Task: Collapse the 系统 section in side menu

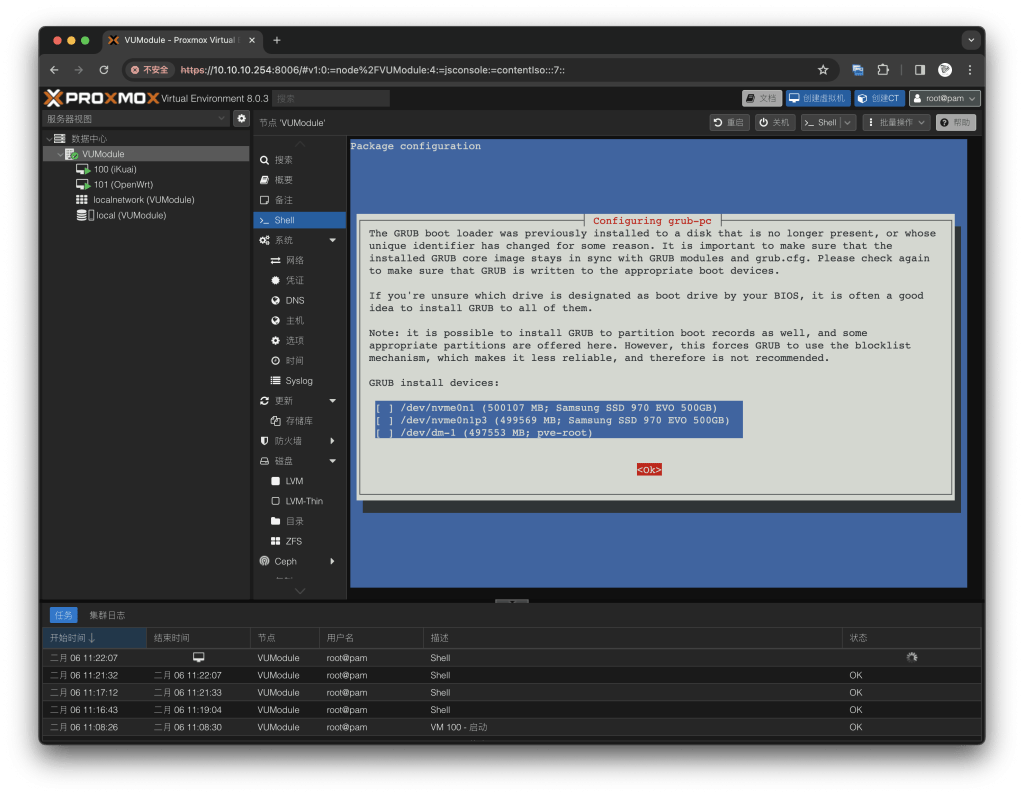Action: tap(332, 240)
